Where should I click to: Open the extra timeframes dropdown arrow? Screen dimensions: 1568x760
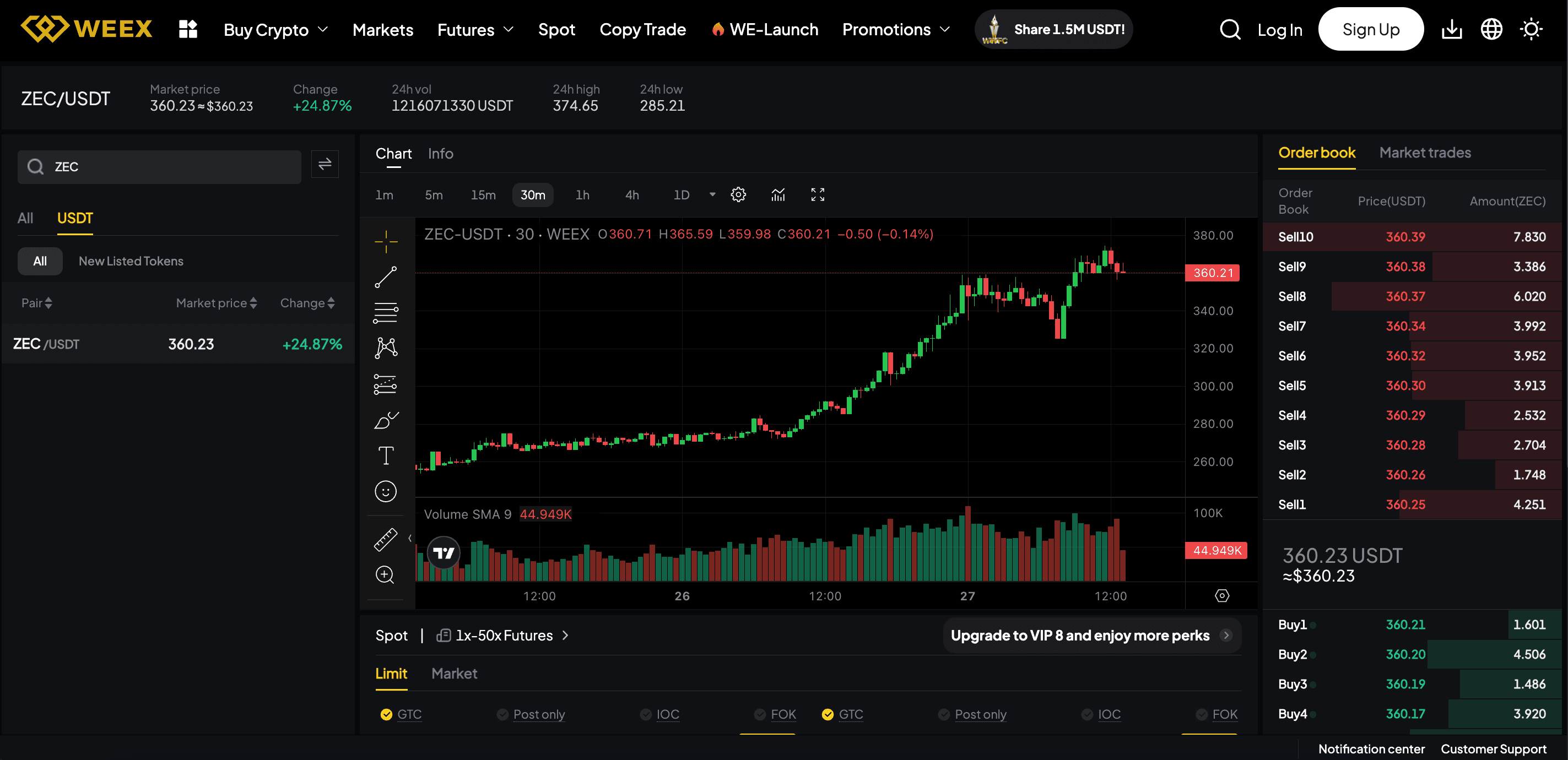712,195
